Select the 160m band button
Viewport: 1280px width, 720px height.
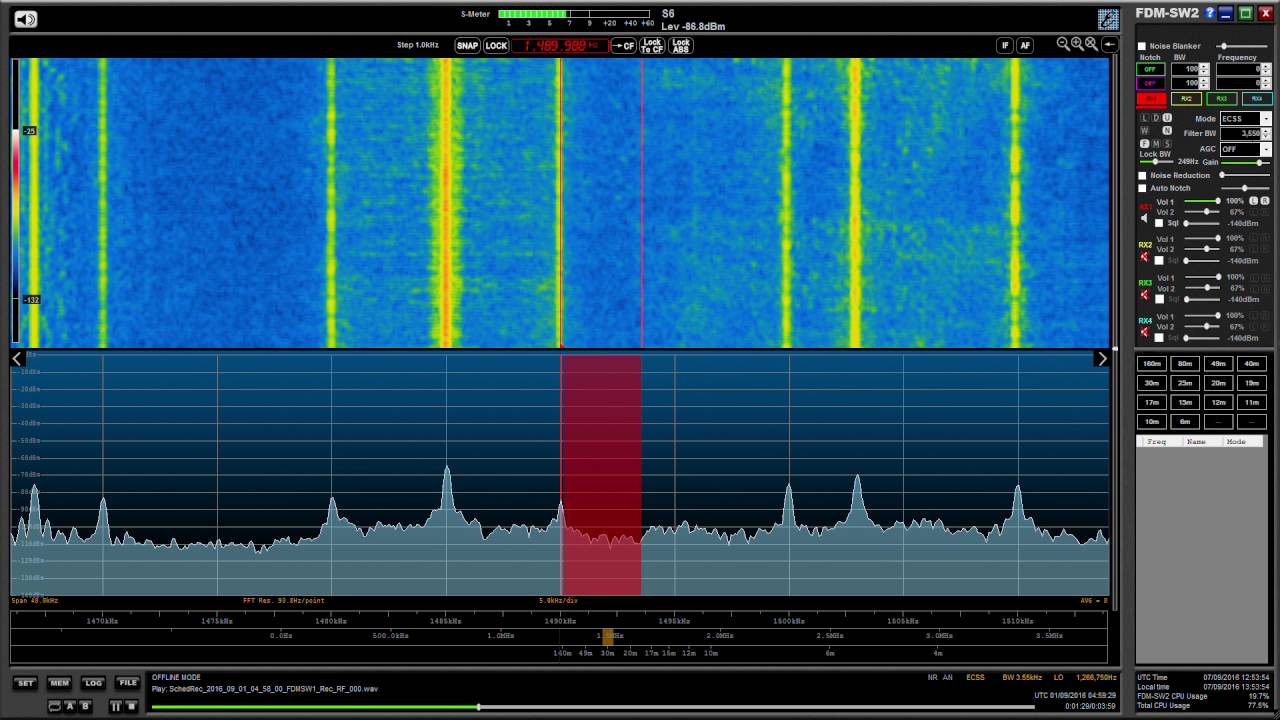pyautogui.click(x=1152, y=364)
